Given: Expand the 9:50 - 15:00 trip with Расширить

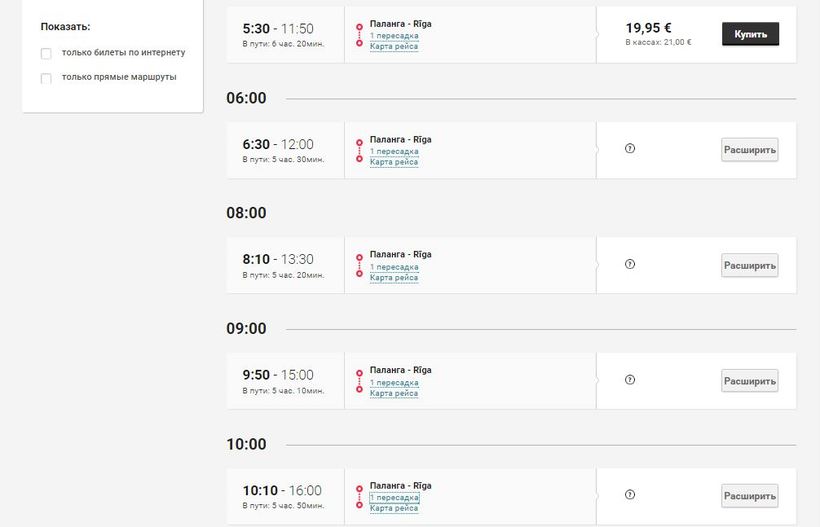Looking at the screenshot, I should pos(750,381).
